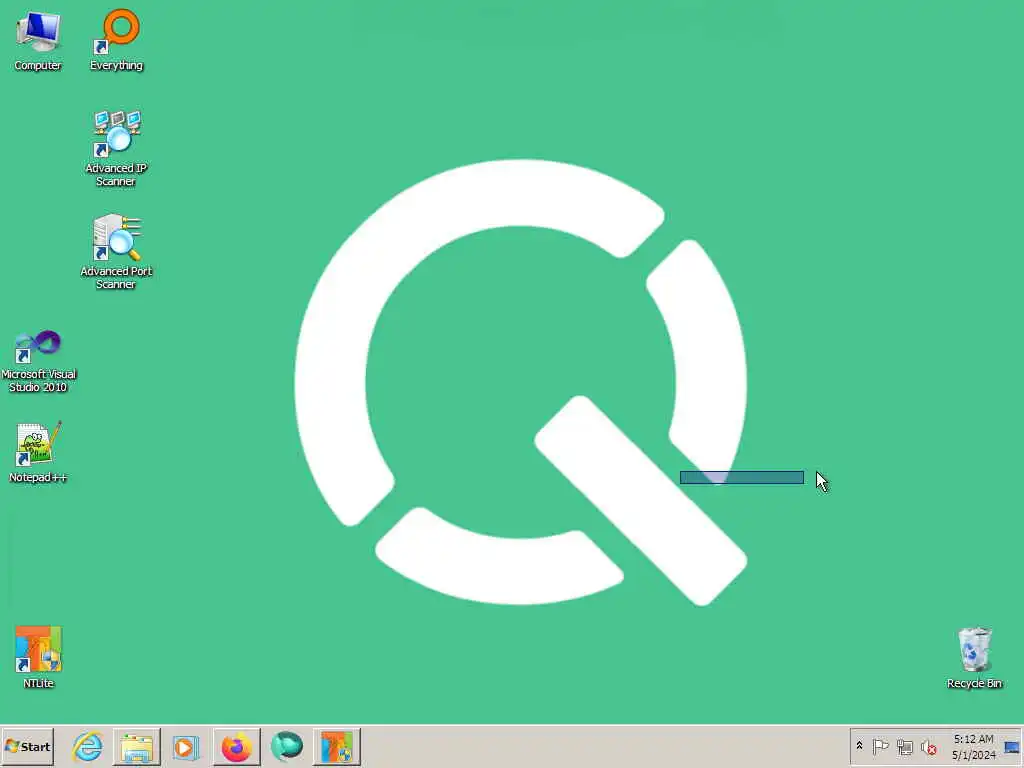Open the Start menu
The height and width of the screenshot is (768, 1024).
(27, 746)
